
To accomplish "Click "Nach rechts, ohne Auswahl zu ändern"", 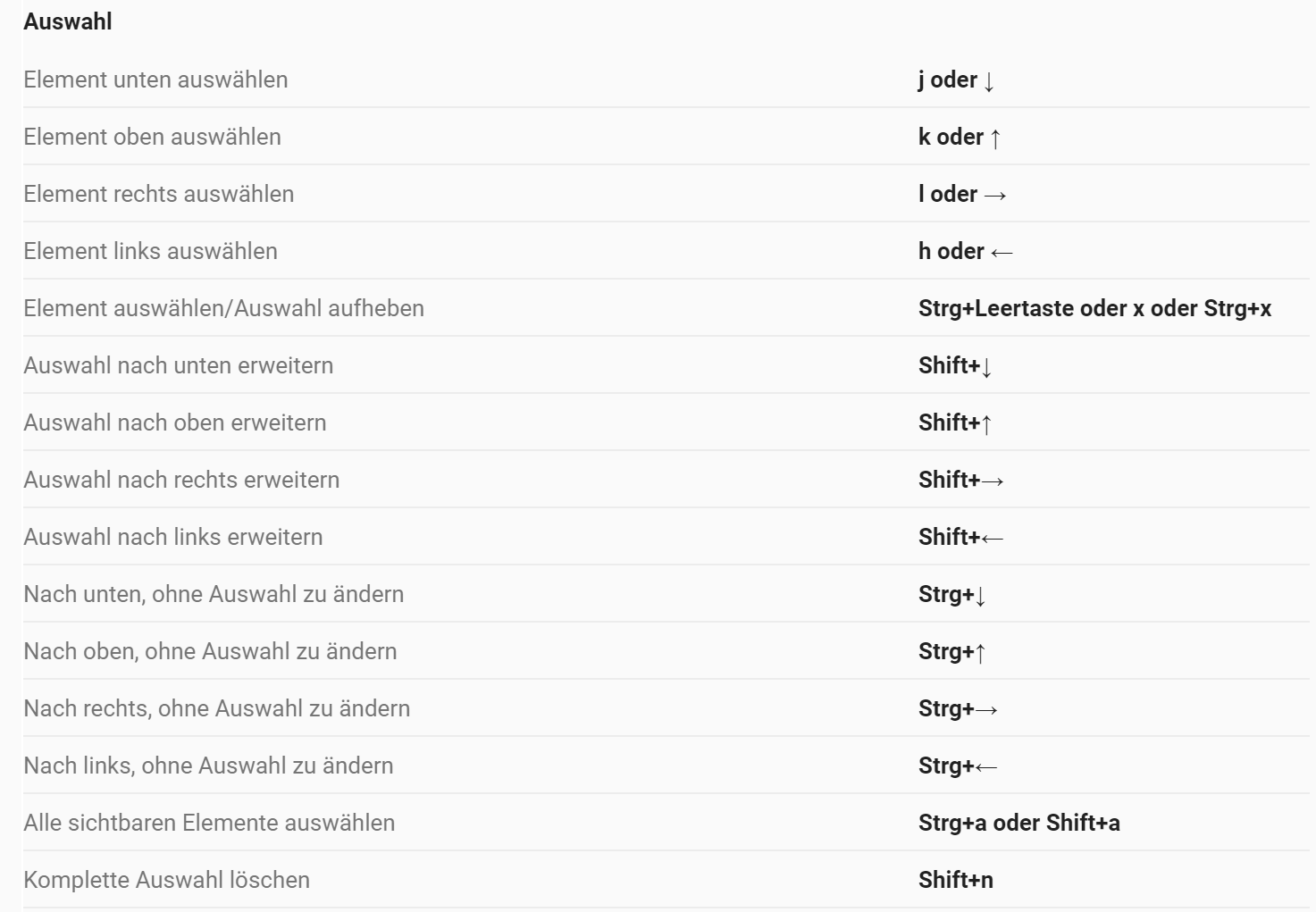I will coord(216,708).
